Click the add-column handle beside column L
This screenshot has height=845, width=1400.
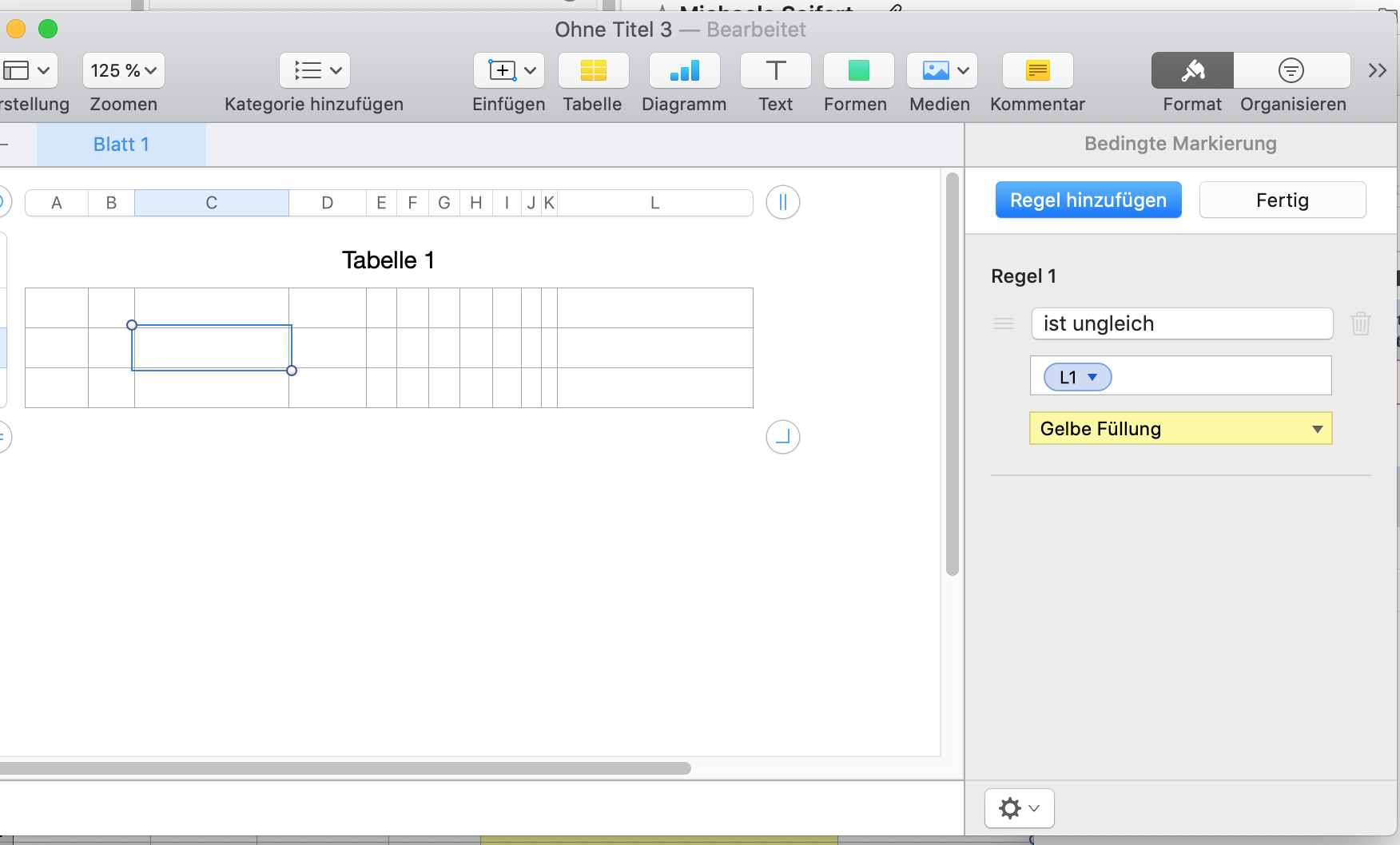coord(783,202)
